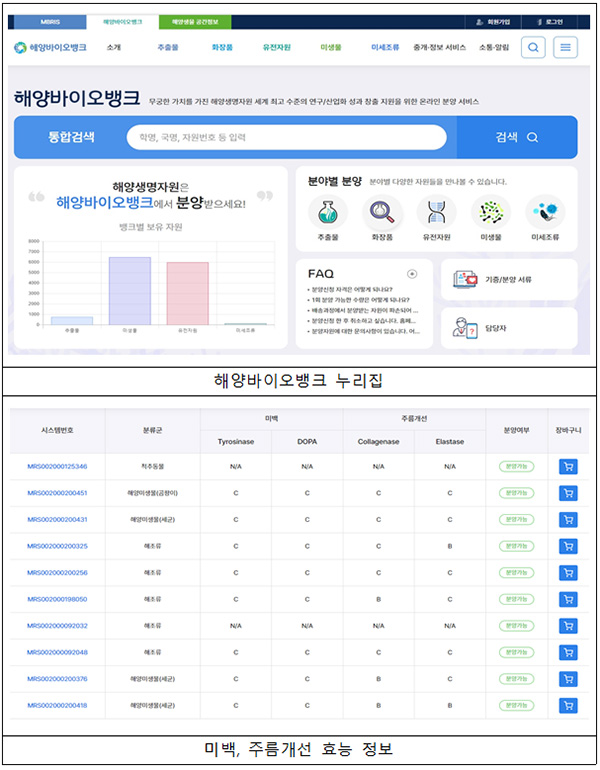The image size is (600, 770).
Task: Add MRS002000125346 to cart
Action: coord(567,466)
